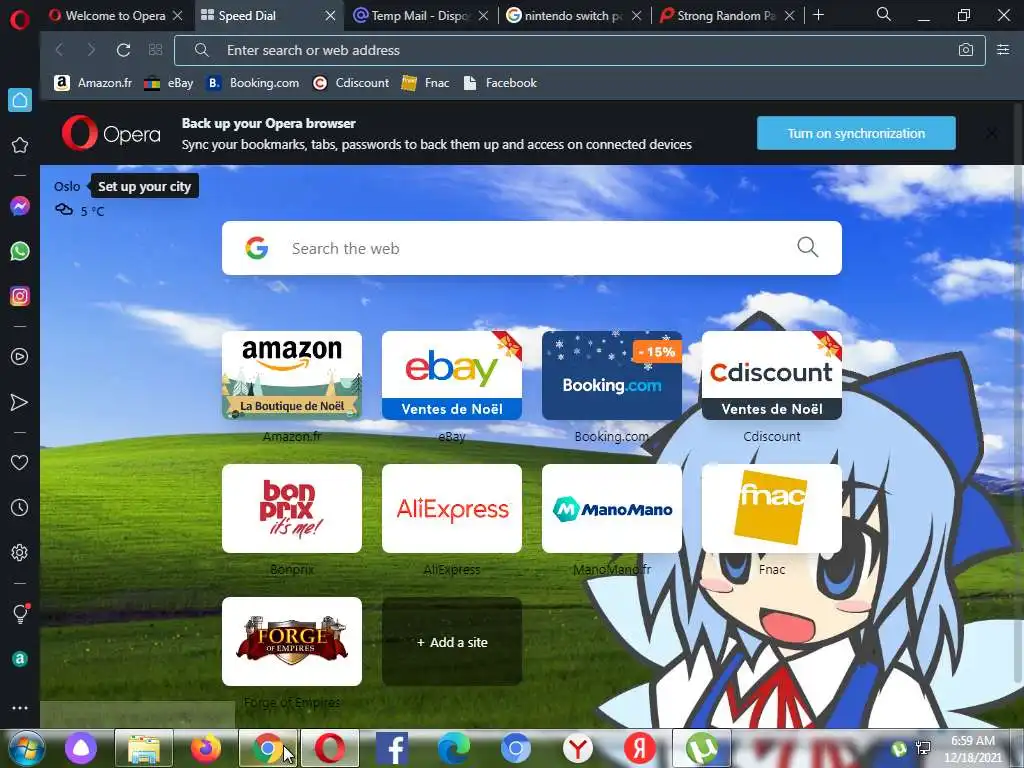Open the Windows Start button
The image size is (1024, 768).
pyautogui.click(x=26, y=748)
